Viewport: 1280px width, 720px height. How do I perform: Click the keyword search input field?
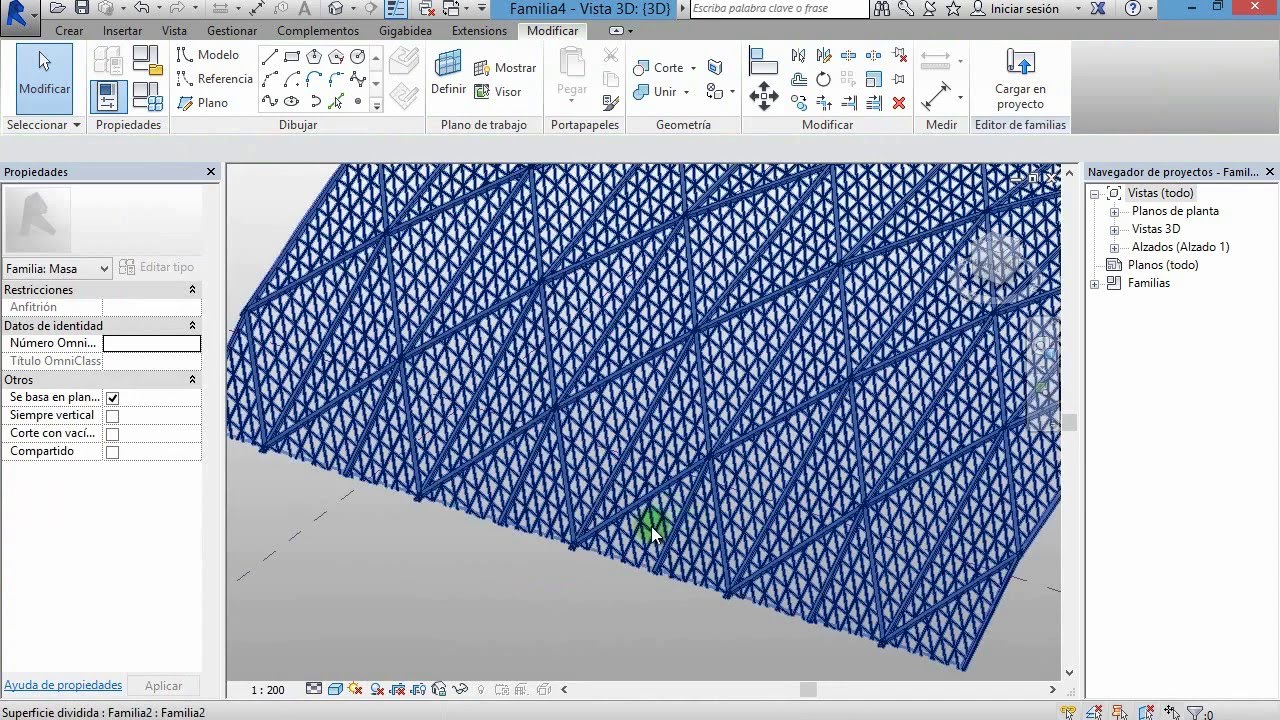click(x=779, y=9)
